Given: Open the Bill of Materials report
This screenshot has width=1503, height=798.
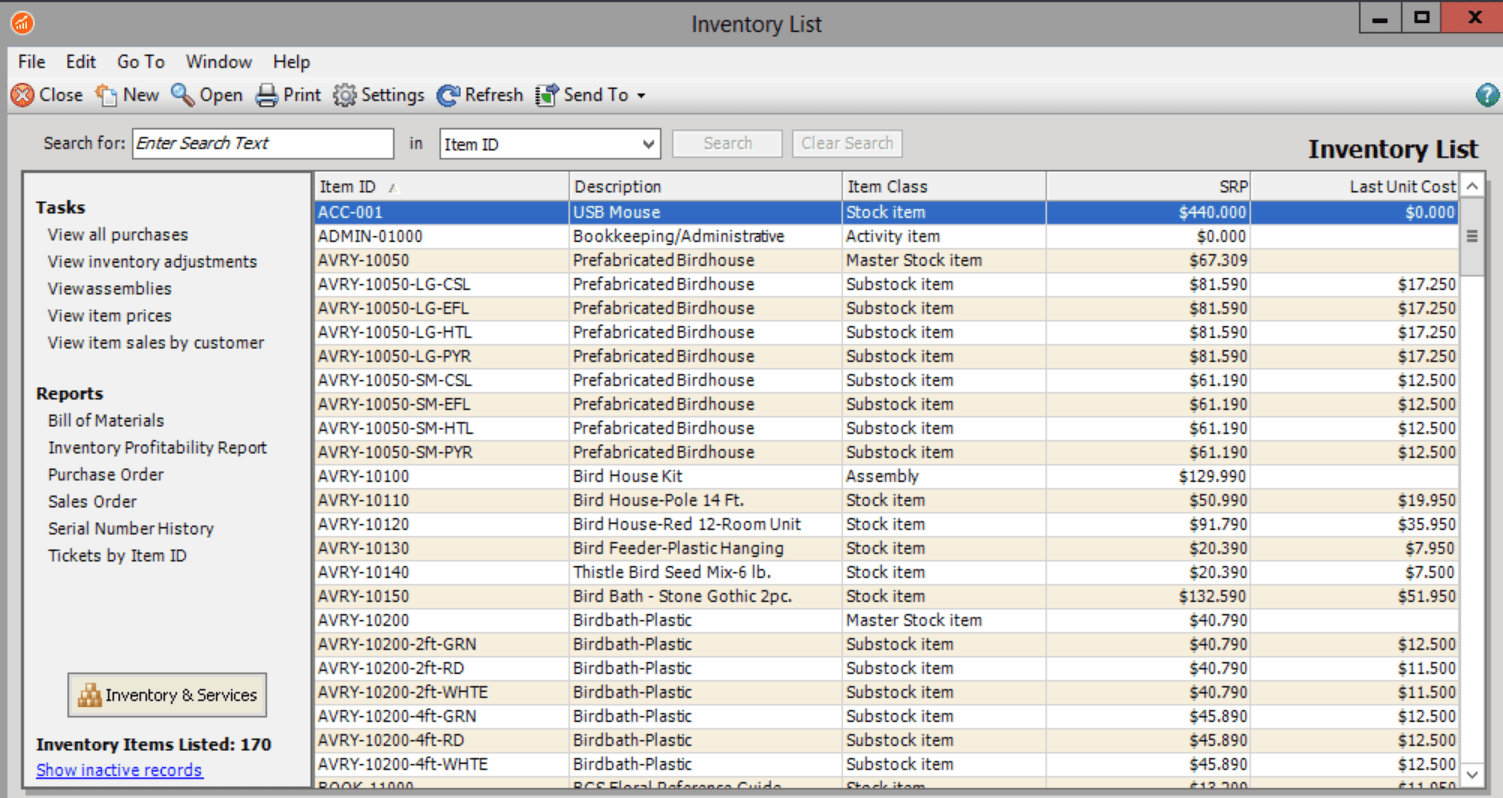Looking at the screenshot, I should pos(106,421).
